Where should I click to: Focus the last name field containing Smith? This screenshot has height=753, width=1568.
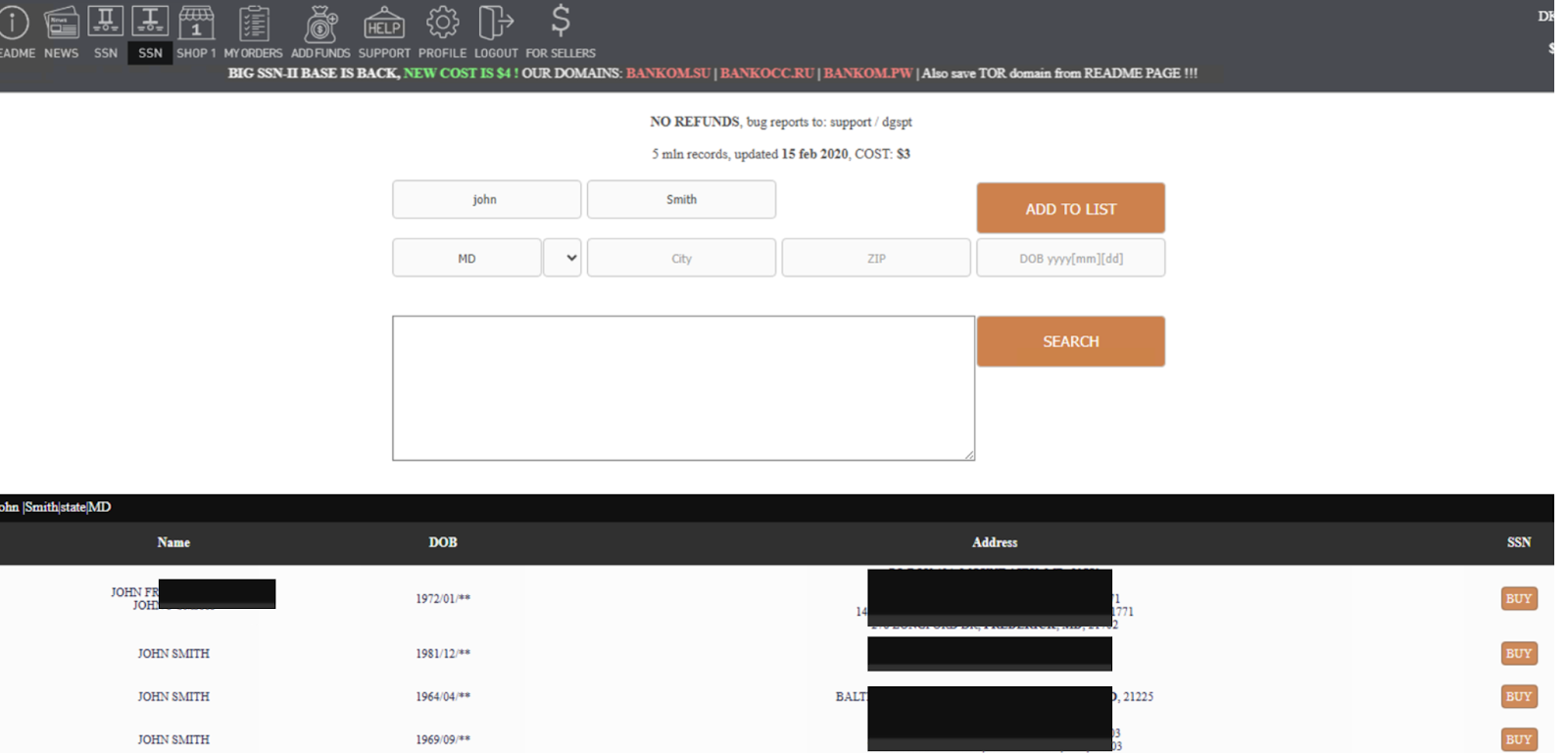681,200
